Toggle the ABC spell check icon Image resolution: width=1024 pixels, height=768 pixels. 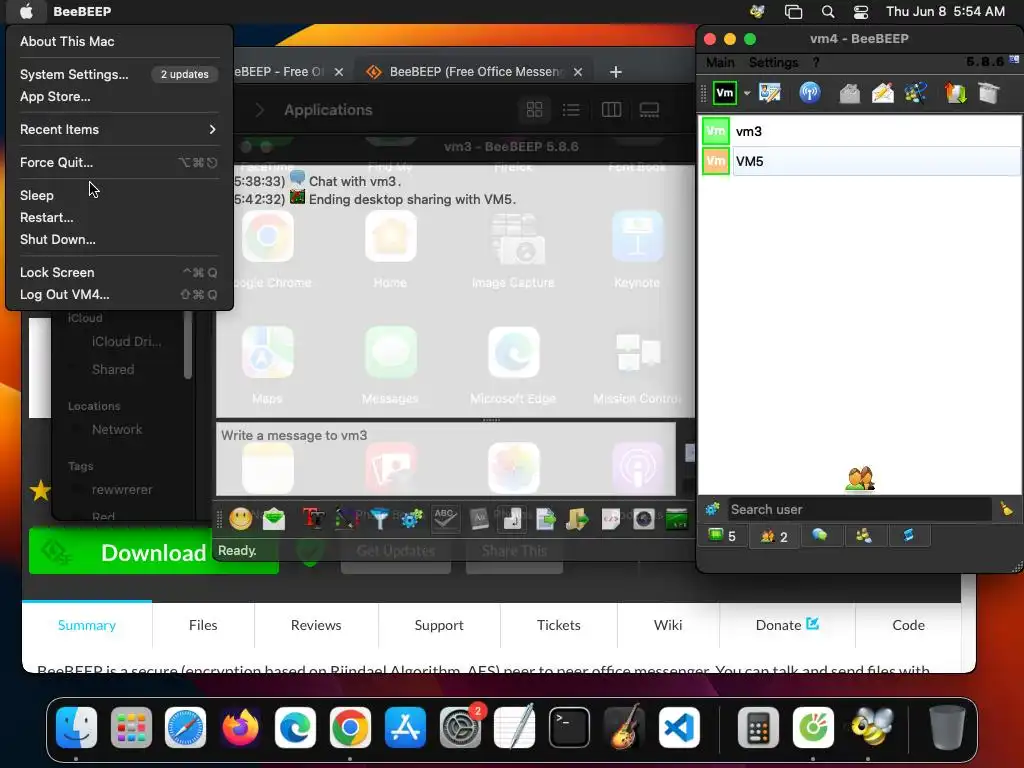tap(445, 519)
